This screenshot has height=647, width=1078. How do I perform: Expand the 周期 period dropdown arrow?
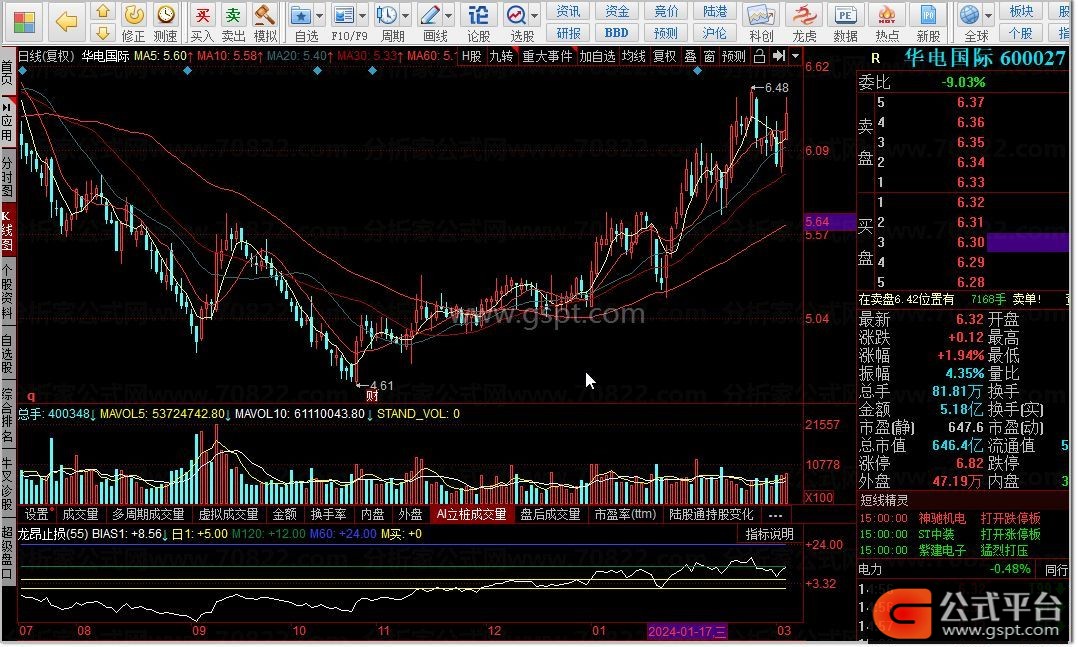click(405, 15)
